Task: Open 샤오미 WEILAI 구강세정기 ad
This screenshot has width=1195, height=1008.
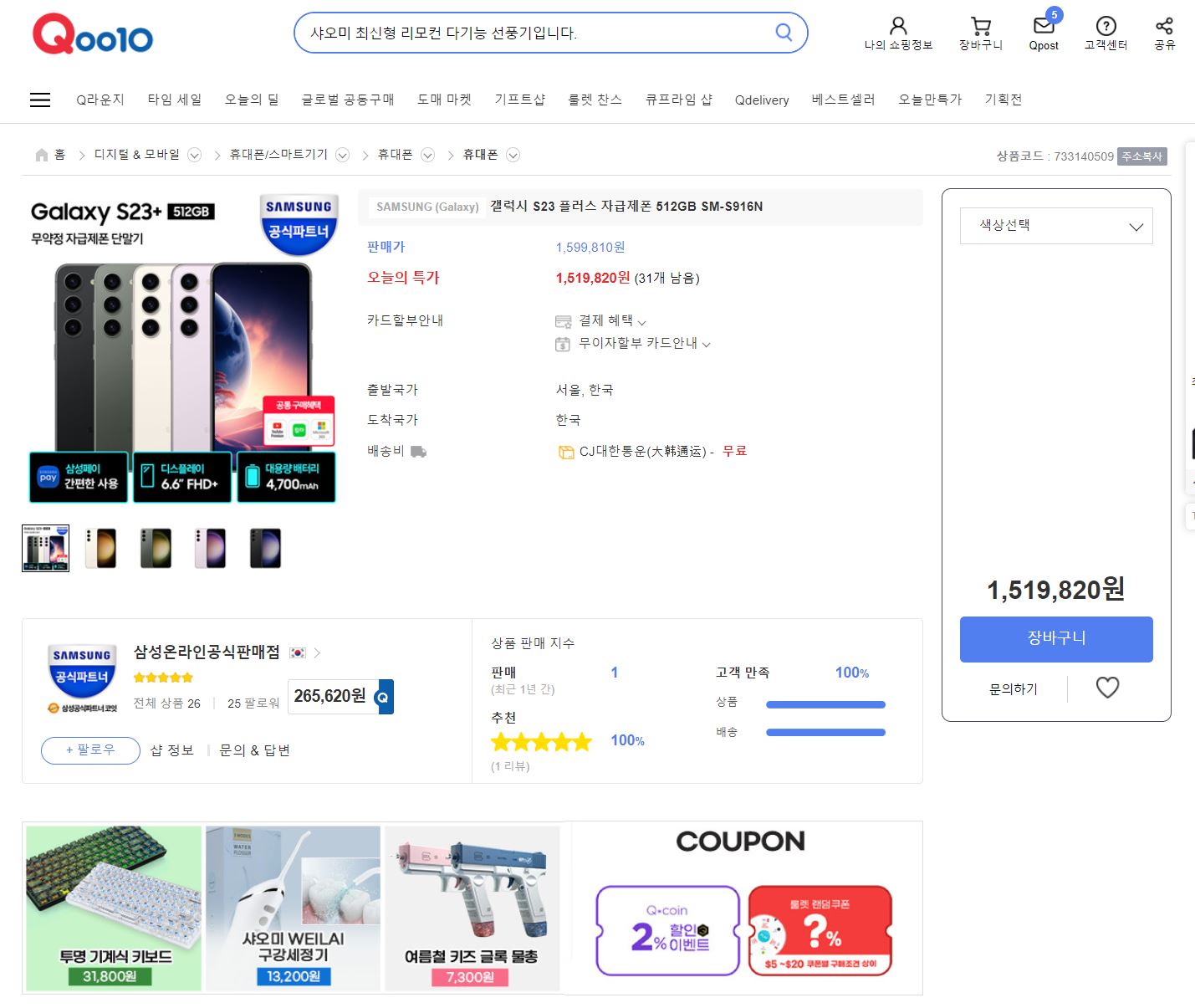Action: [293, 908]
